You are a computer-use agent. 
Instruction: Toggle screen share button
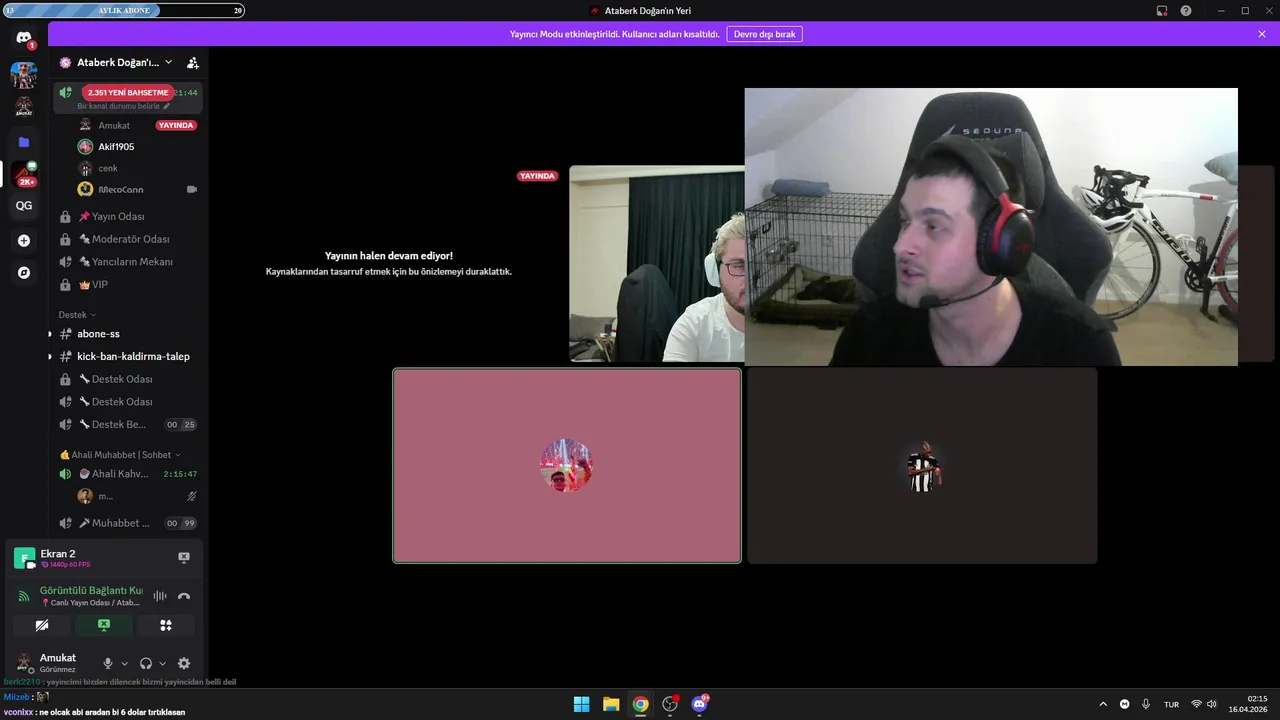[104, 625]
